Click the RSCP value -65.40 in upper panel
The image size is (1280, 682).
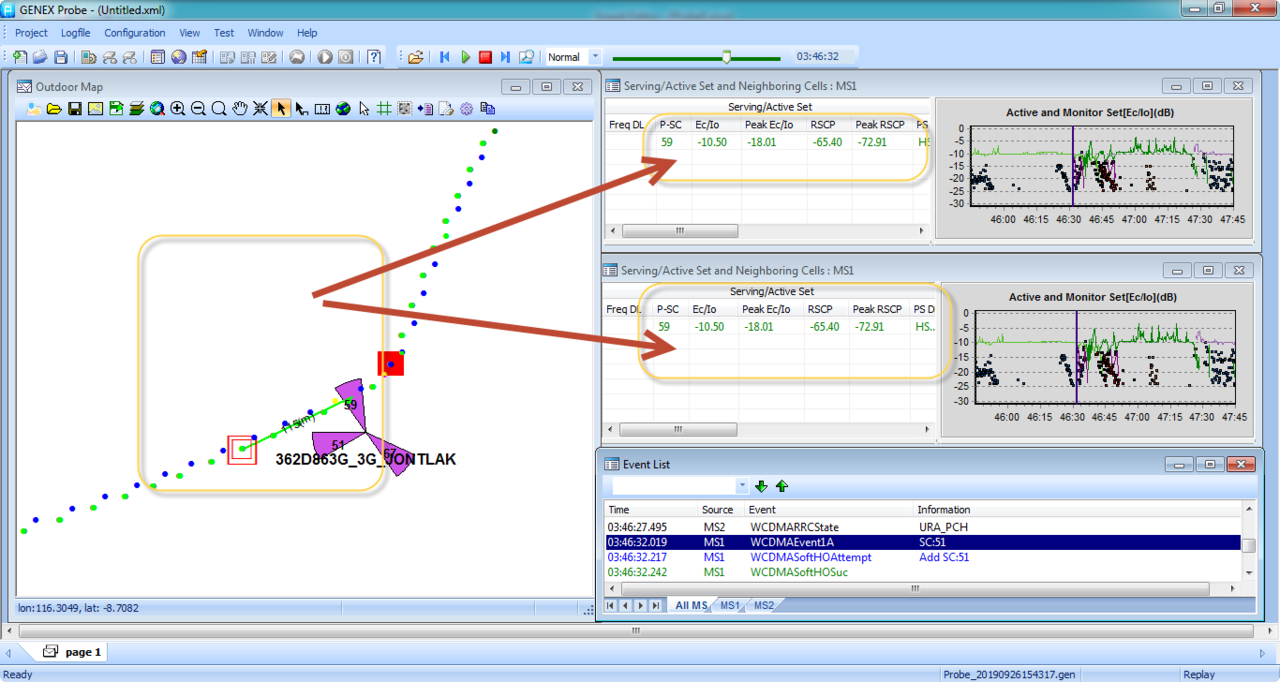pyautogui.click(x=826, y=142)
